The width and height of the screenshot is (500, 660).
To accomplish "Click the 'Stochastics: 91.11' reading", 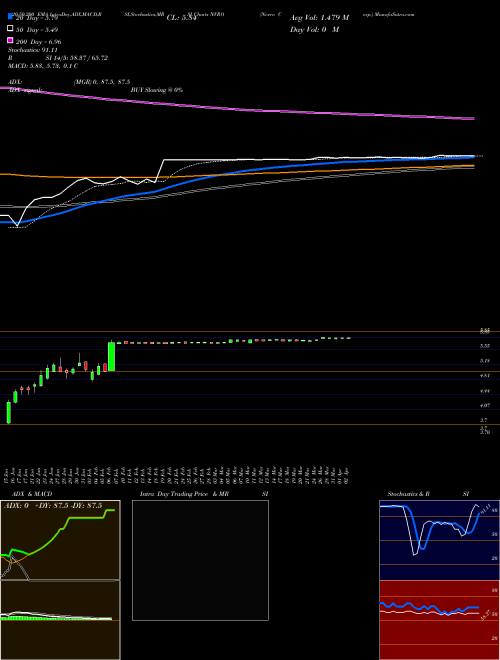I will pos(33,50).
